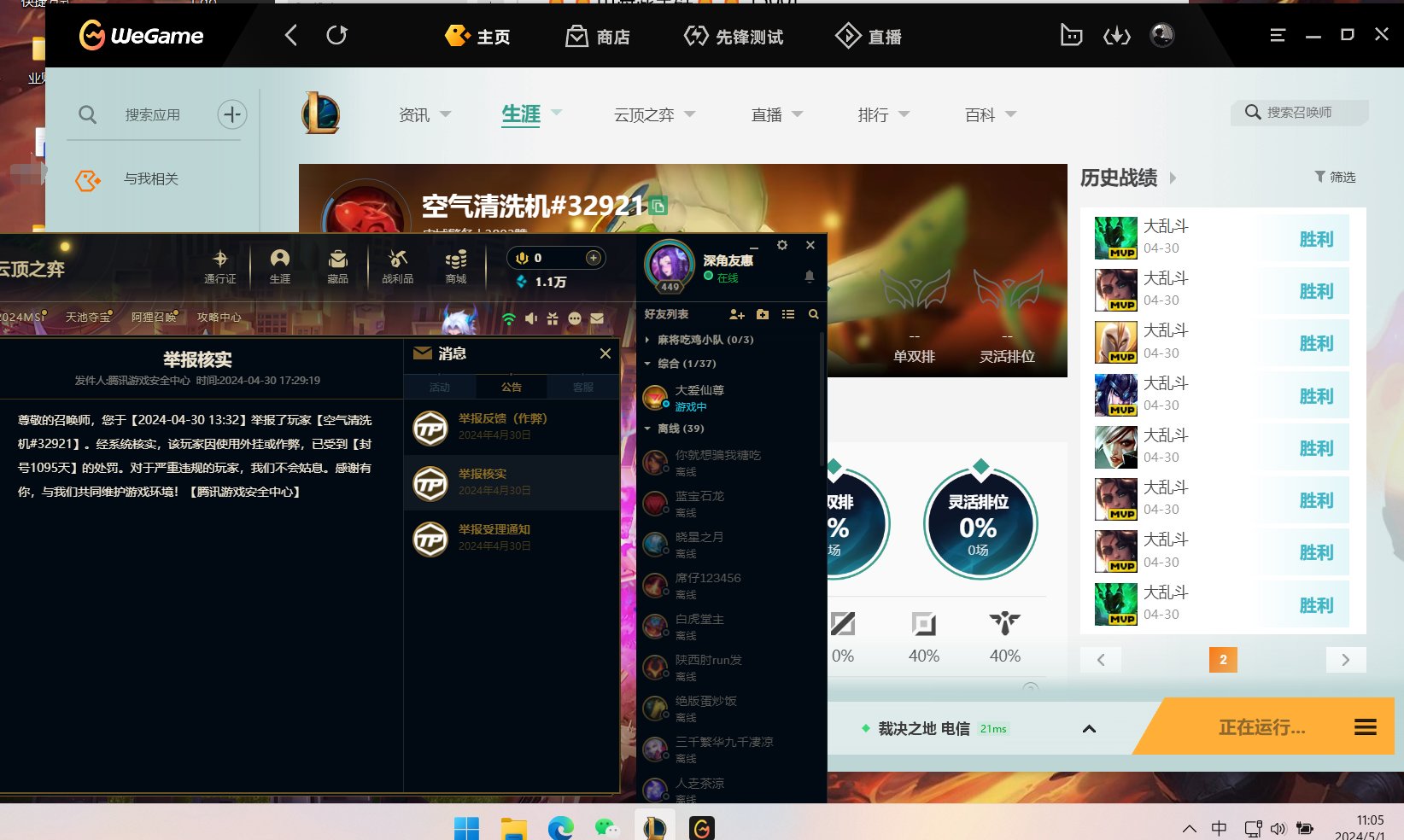Open the 天池夺宝 event link
The image size is (1404, 840).
[88, 317]
